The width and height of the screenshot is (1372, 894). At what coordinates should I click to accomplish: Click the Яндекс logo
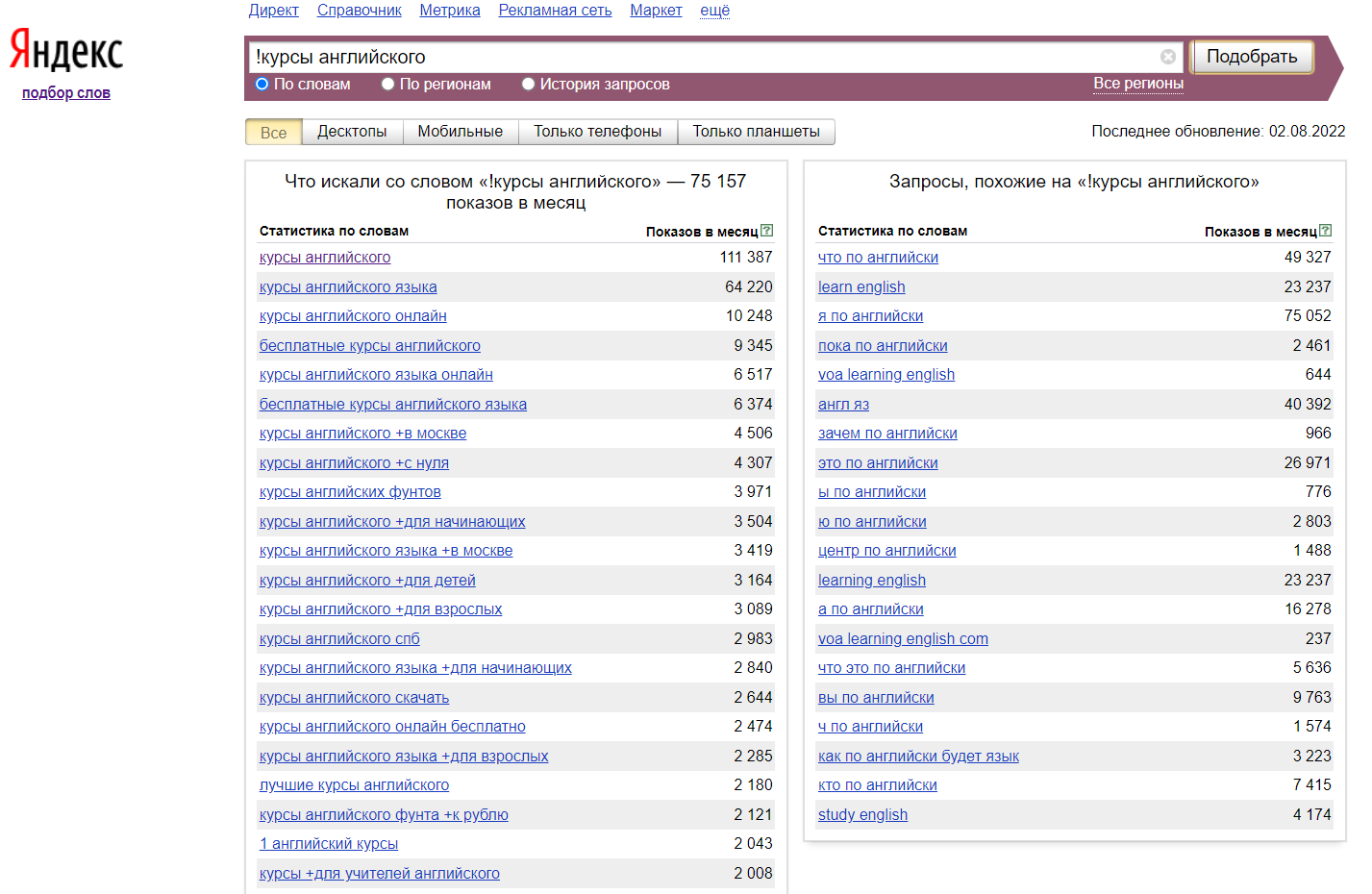coord(66,50)
